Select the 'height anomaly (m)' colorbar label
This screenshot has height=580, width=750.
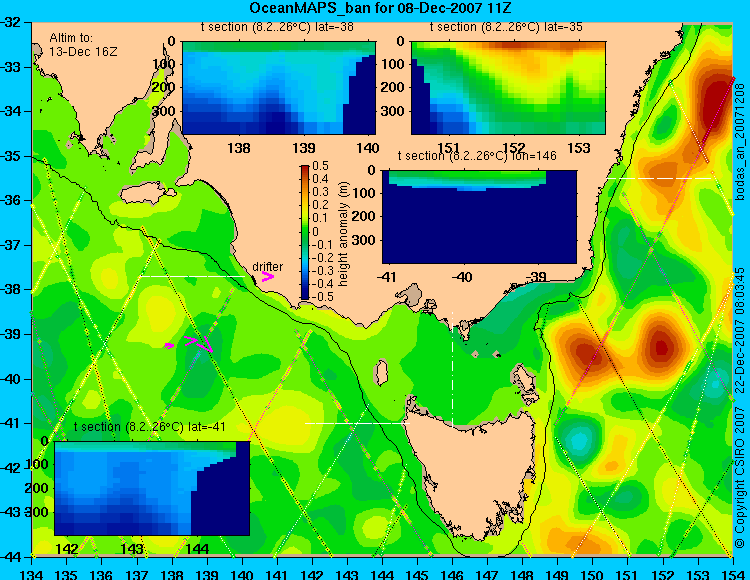[x=343, y=234]
